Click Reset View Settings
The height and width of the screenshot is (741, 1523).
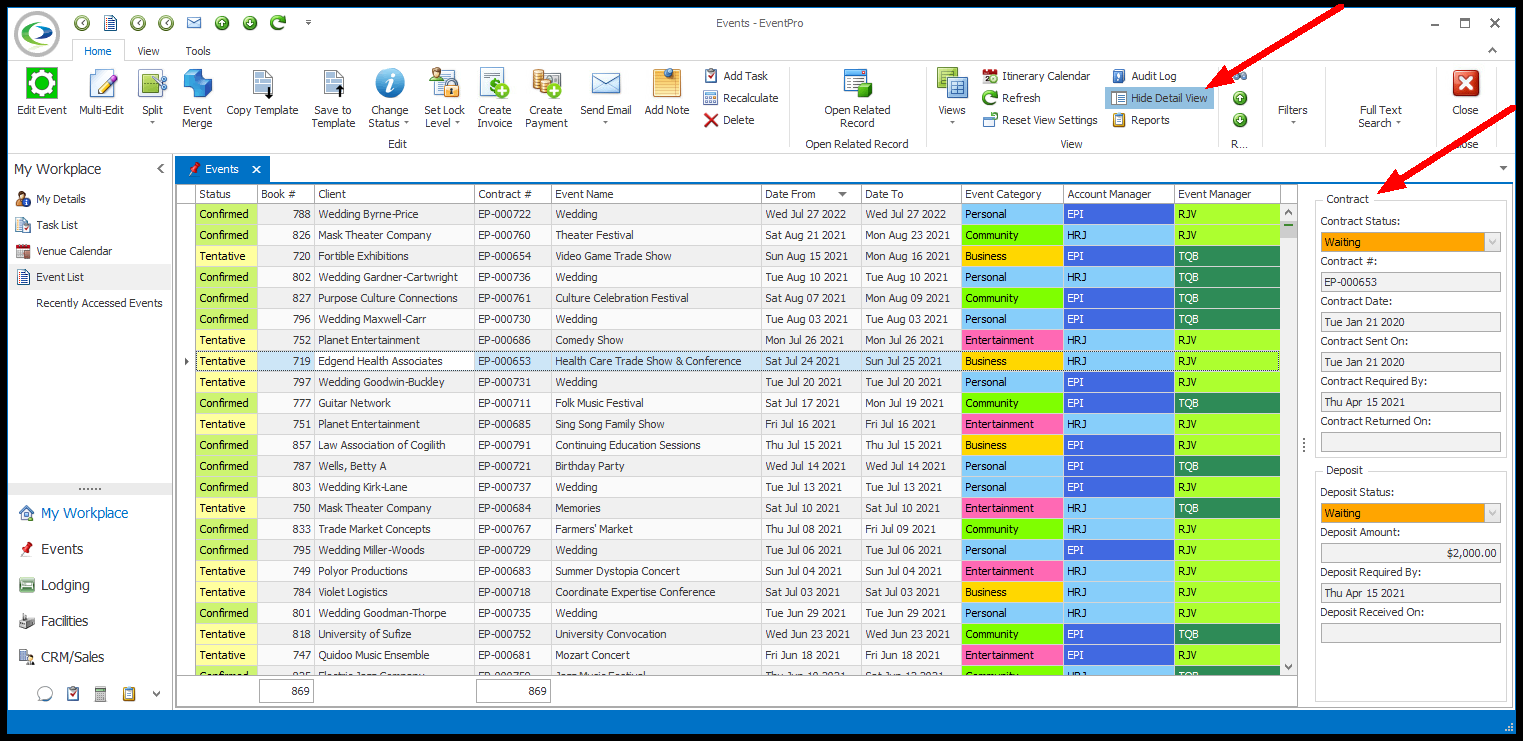pyautogui.click(x=1040, y=120)
